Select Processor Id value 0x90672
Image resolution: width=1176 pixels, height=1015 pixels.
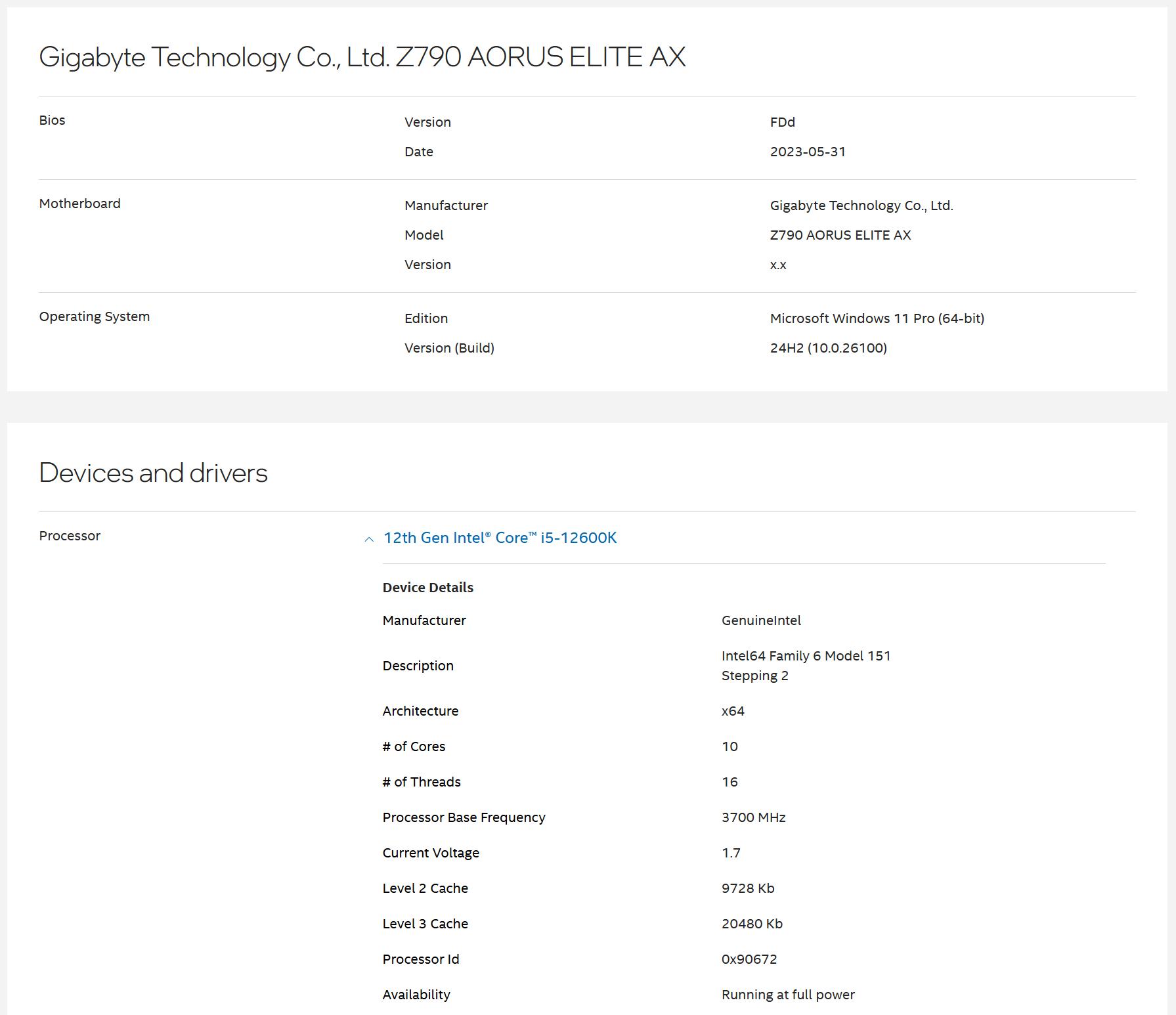tap(749, 959)
